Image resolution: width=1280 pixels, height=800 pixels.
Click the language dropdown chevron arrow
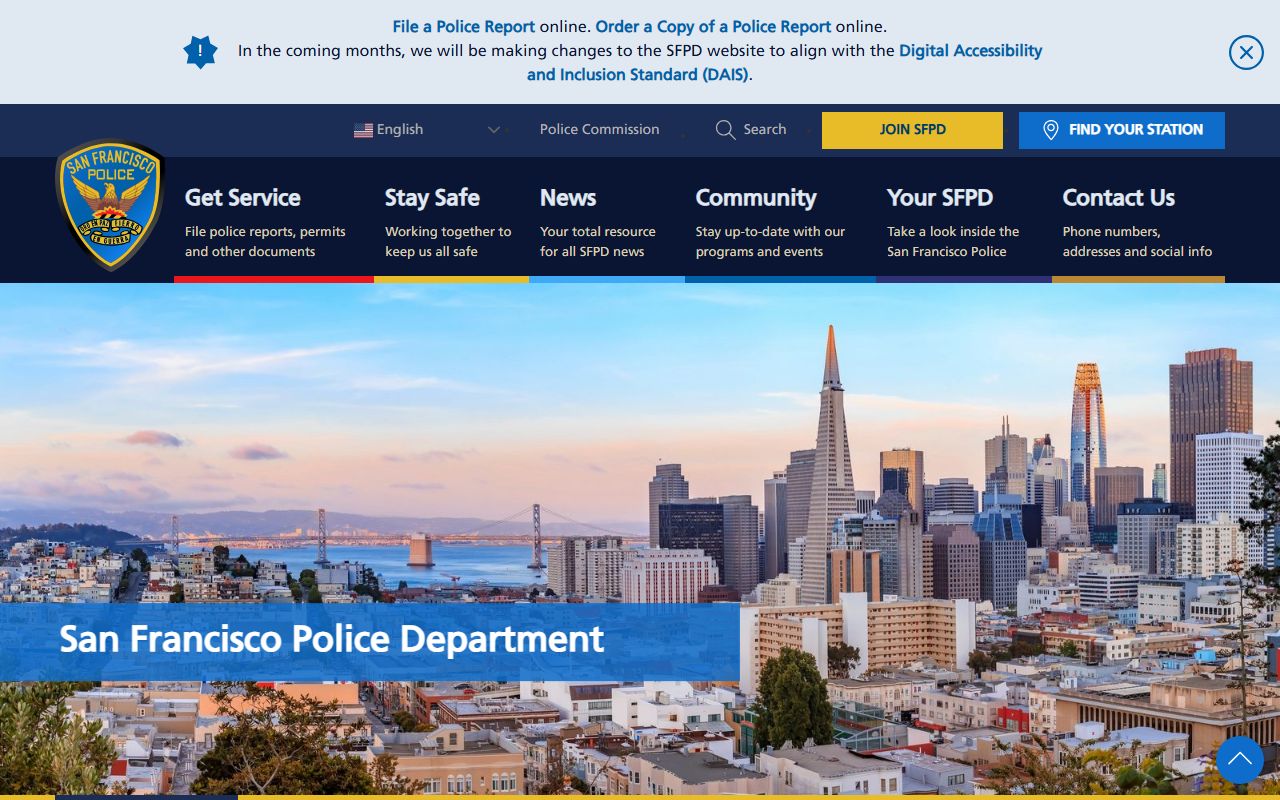493,130
